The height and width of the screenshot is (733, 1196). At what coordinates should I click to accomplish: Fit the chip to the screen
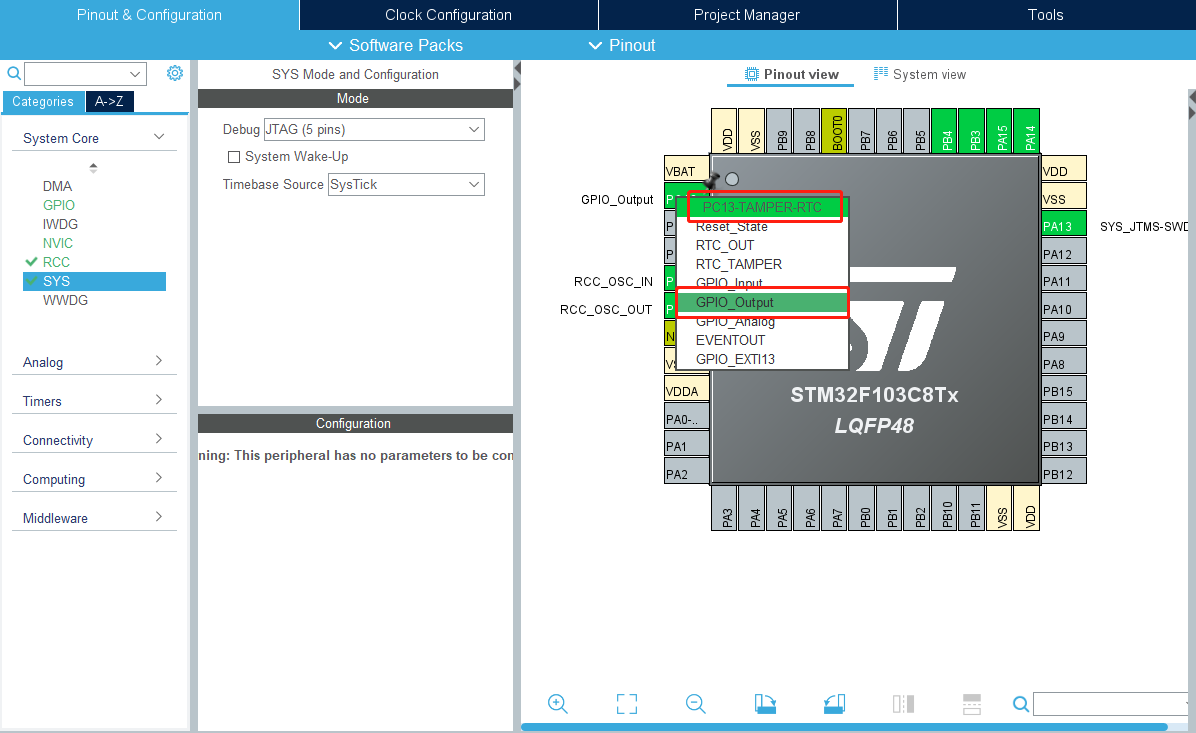coord(626,703)
